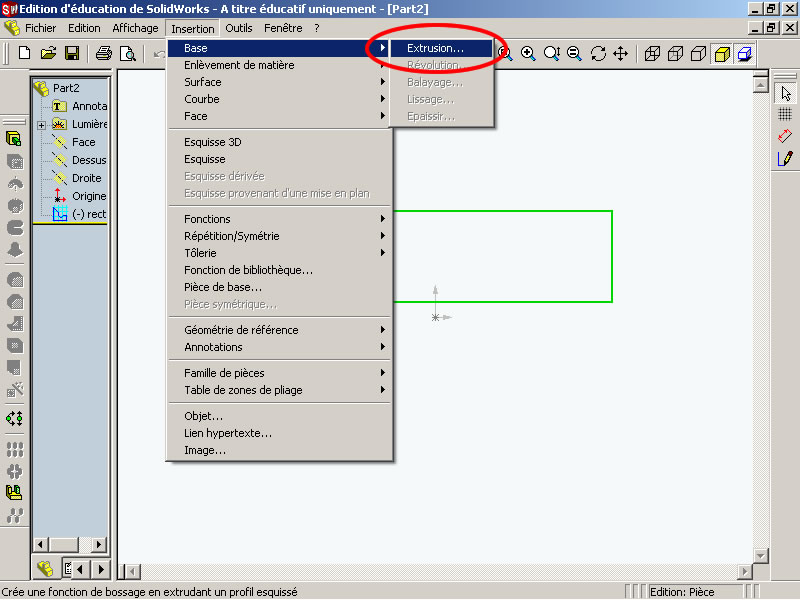Click the Zoom in magnifier icon

pyautogui.click(x=528, y=53)
